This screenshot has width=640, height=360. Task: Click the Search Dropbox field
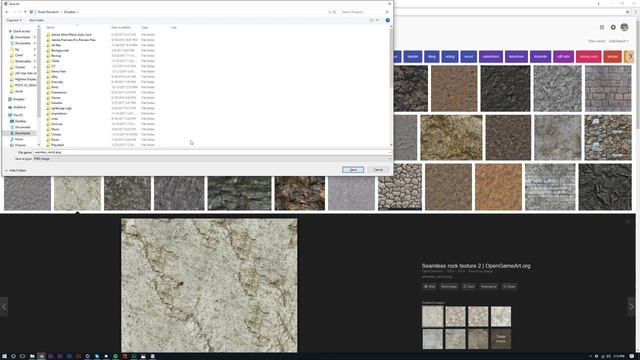coord(364,12)
